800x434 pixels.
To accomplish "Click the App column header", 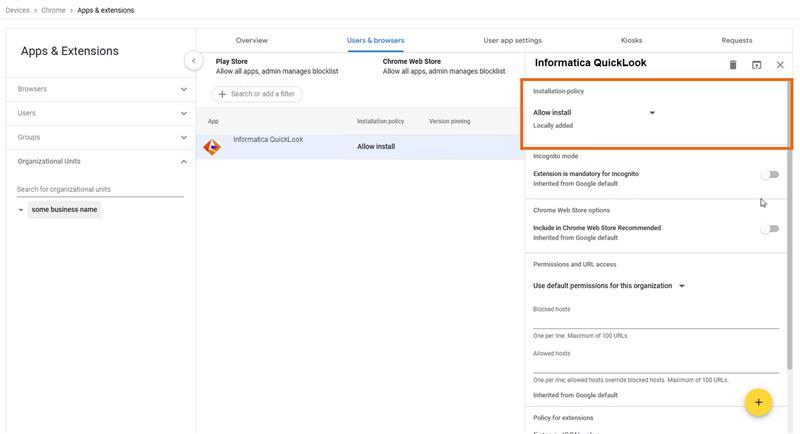I will point(213,121).
